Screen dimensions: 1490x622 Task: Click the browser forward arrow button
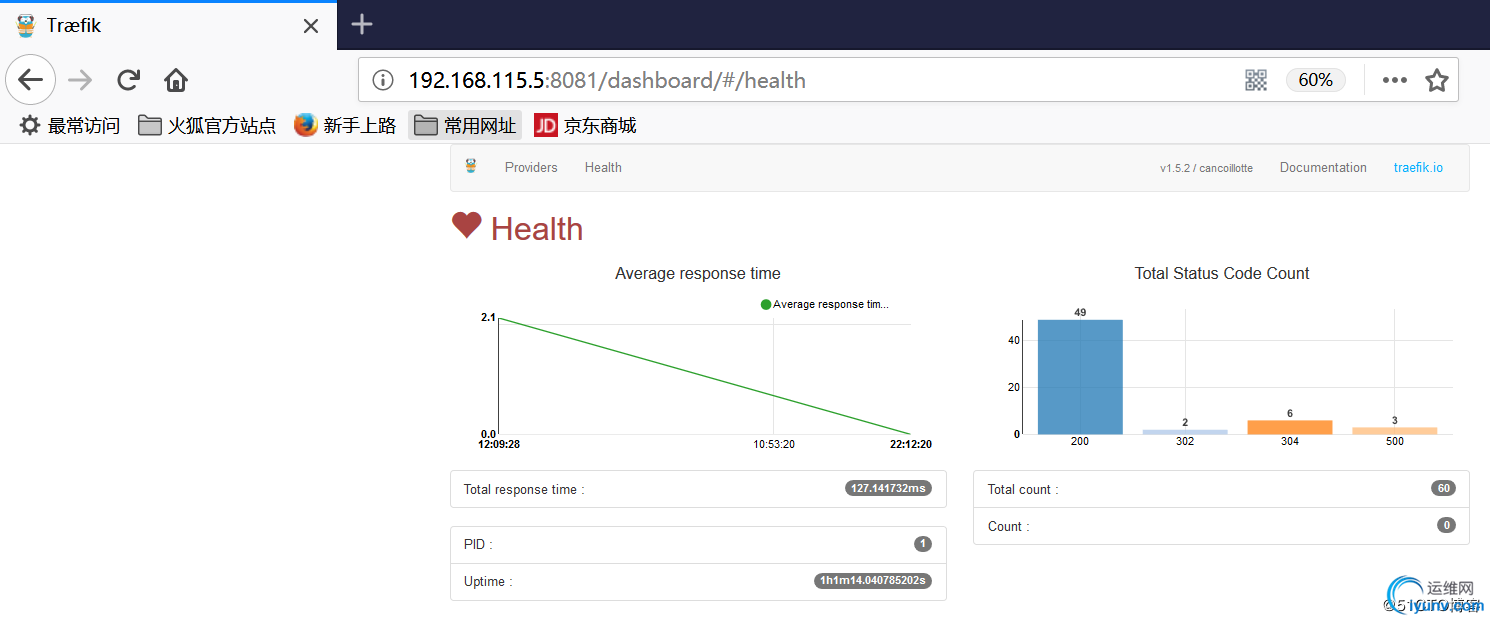click(x=80, y=80)
